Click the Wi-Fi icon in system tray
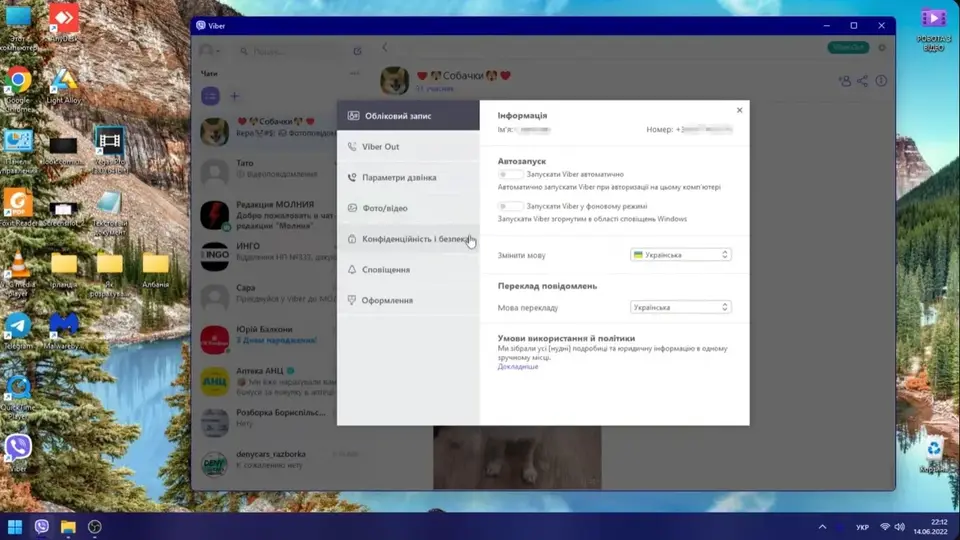Viewport: 960px width, 540px height. (x=885, y=527)
